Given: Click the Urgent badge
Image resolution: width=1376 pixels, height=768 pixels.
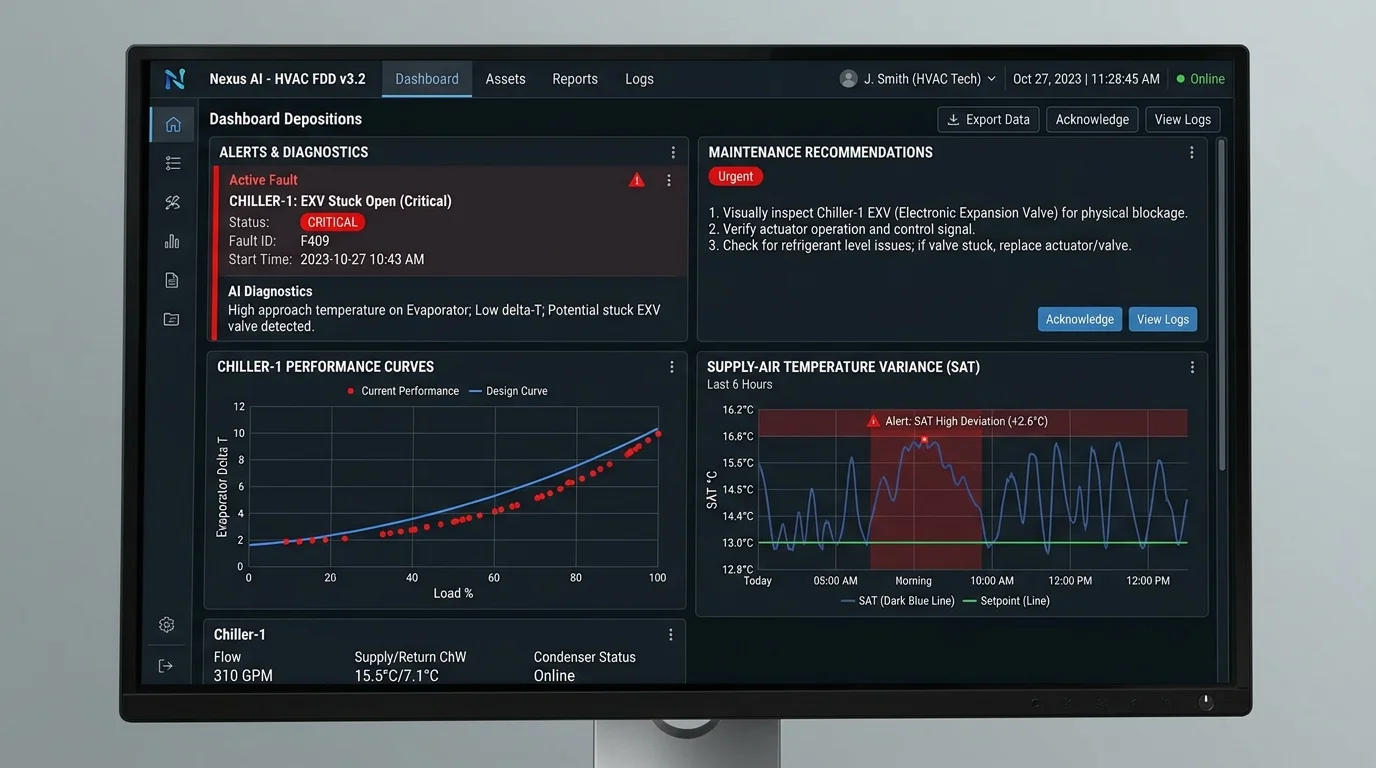Looking at the screenshot, I should 736,176.
